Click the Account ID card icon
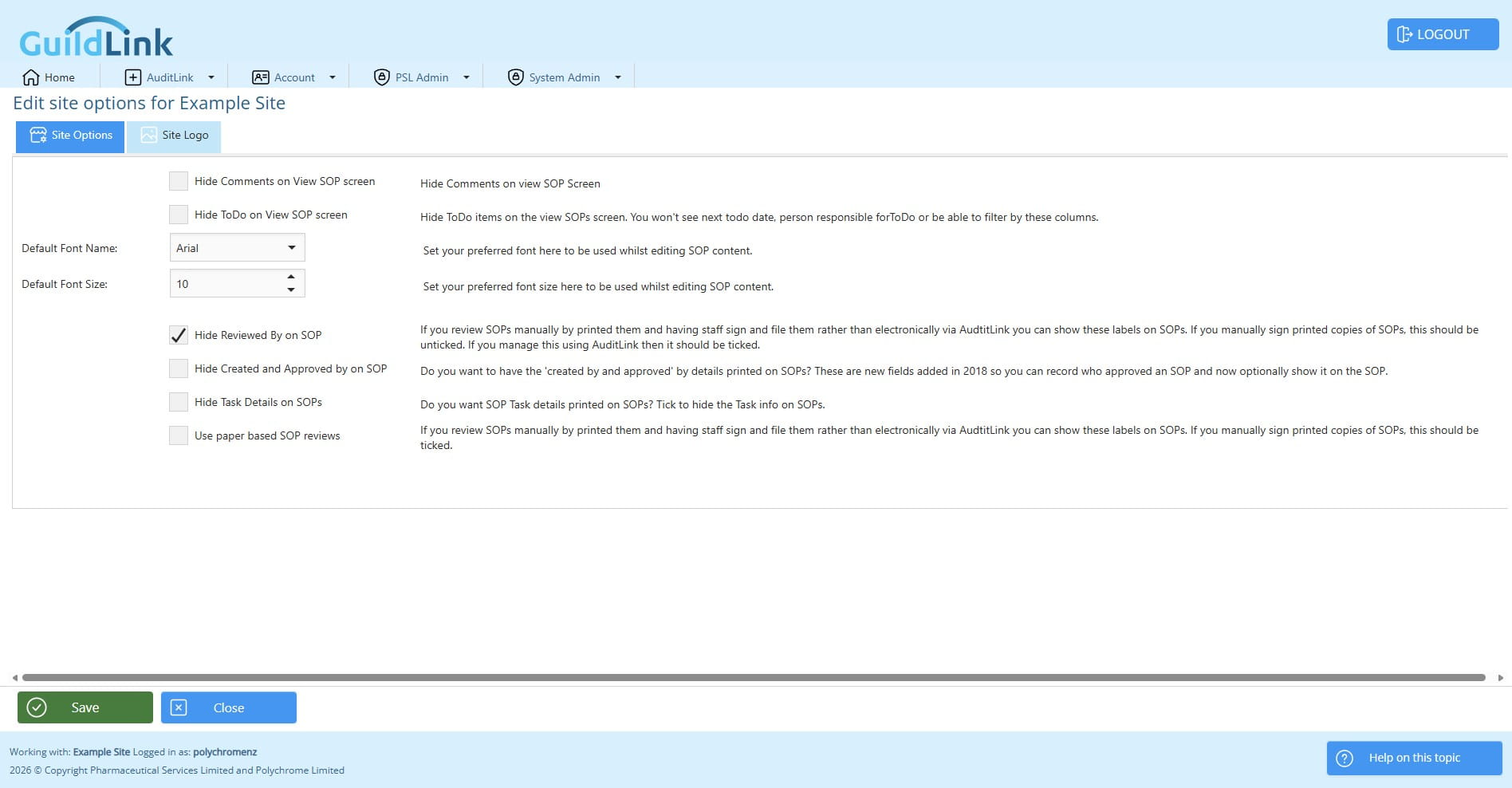Viewport: 1512px width, 788px height. tap(261, 77)
